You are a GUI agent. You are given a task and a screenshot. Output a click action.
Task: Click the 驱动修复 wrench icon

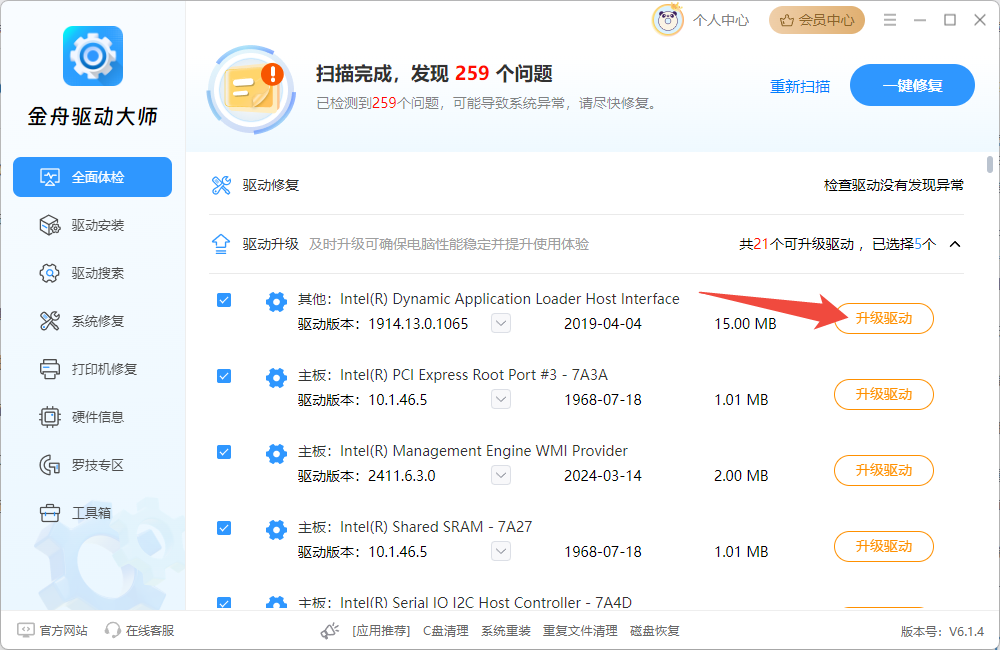coord(221,185)
